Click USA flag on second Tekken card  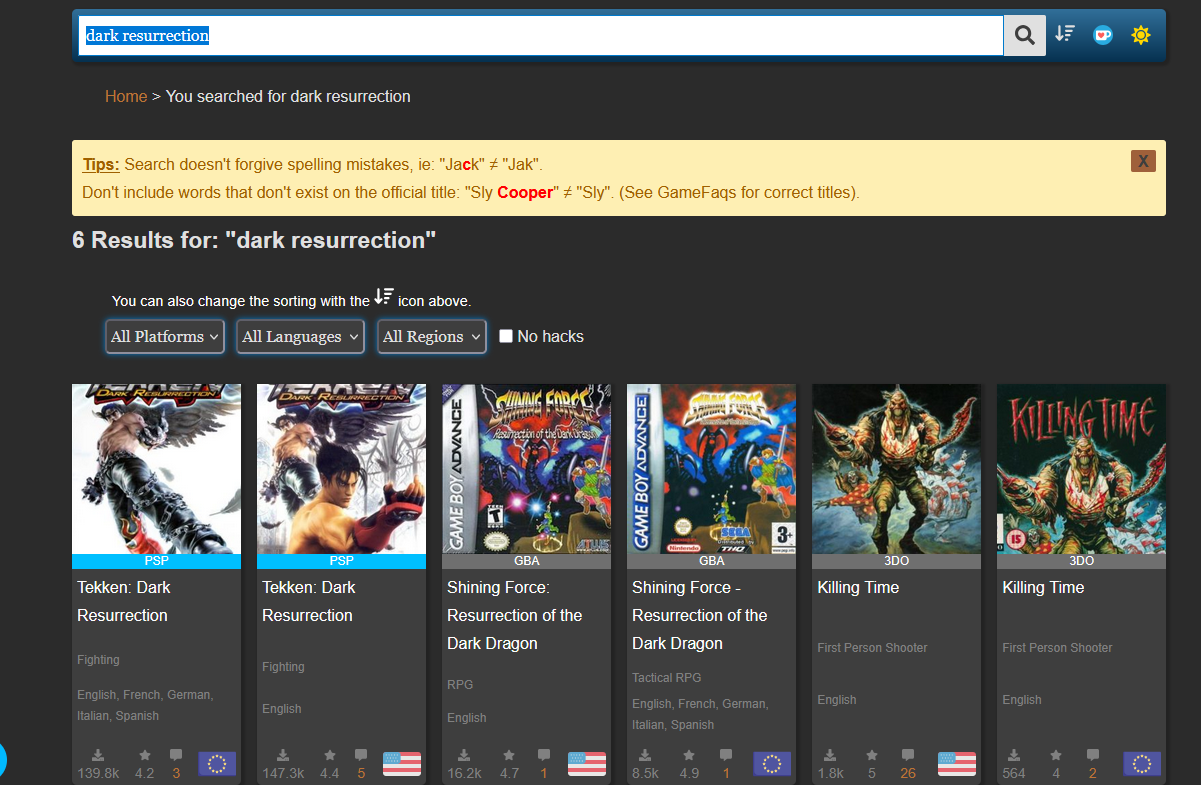(x=402, y=764)
